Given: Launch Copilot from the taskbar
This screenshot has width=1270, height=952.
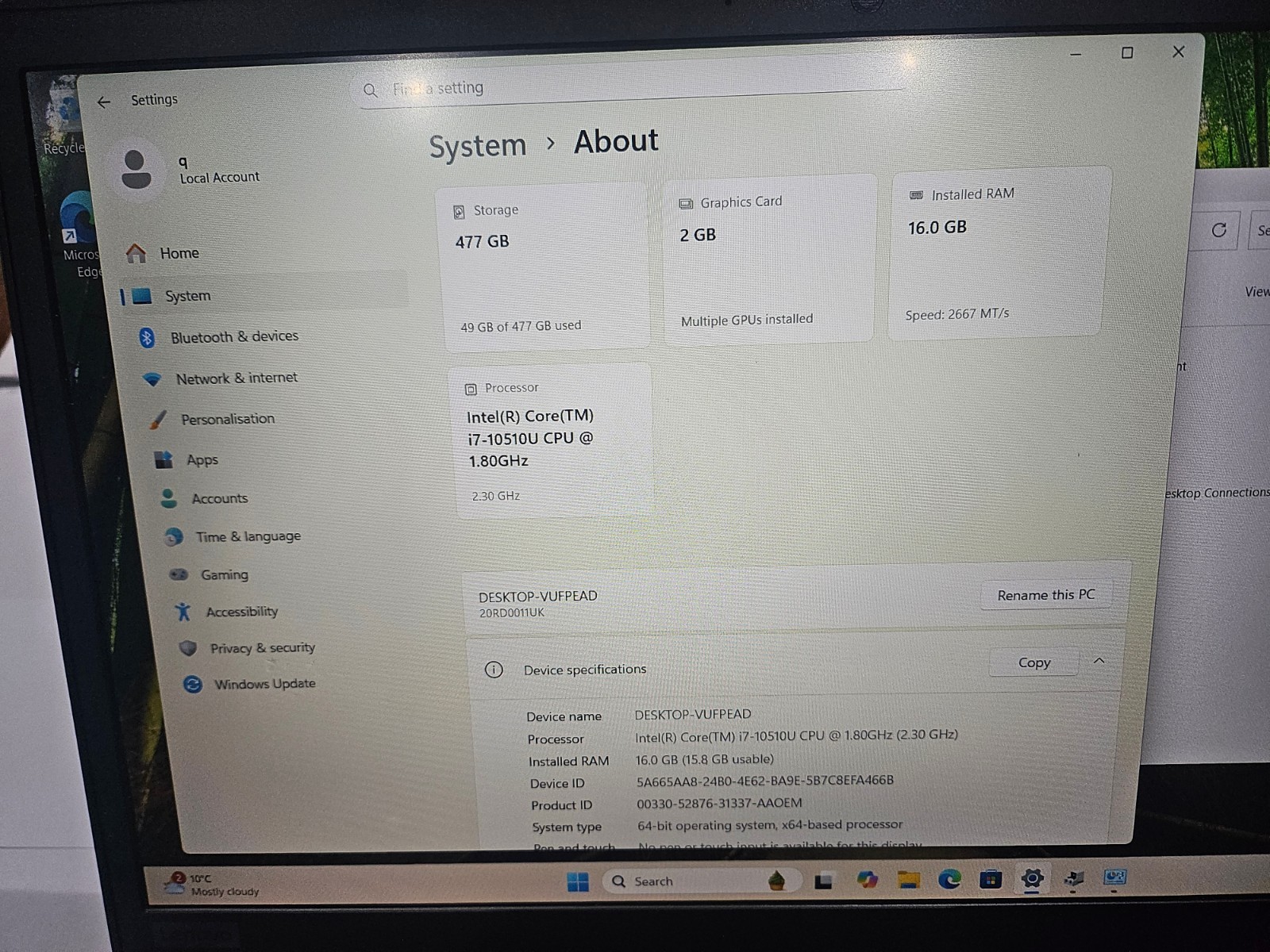Looking at the screenshot, I should [867, 880].
